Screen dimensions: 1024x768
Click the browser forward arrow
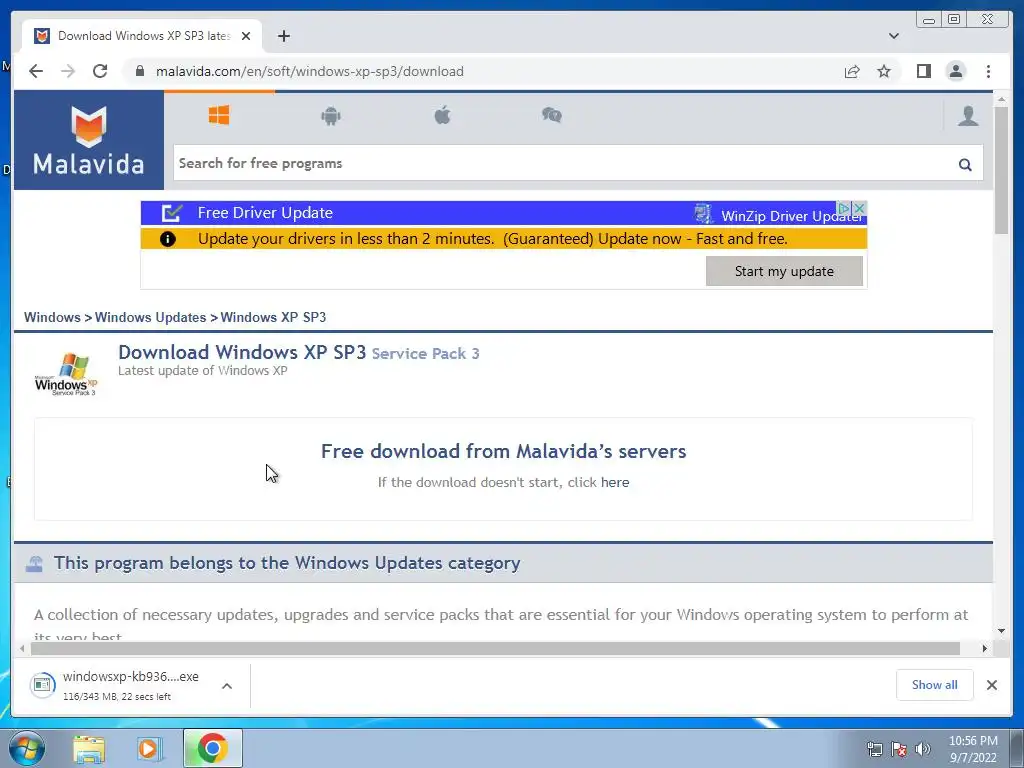coord(68,71)
